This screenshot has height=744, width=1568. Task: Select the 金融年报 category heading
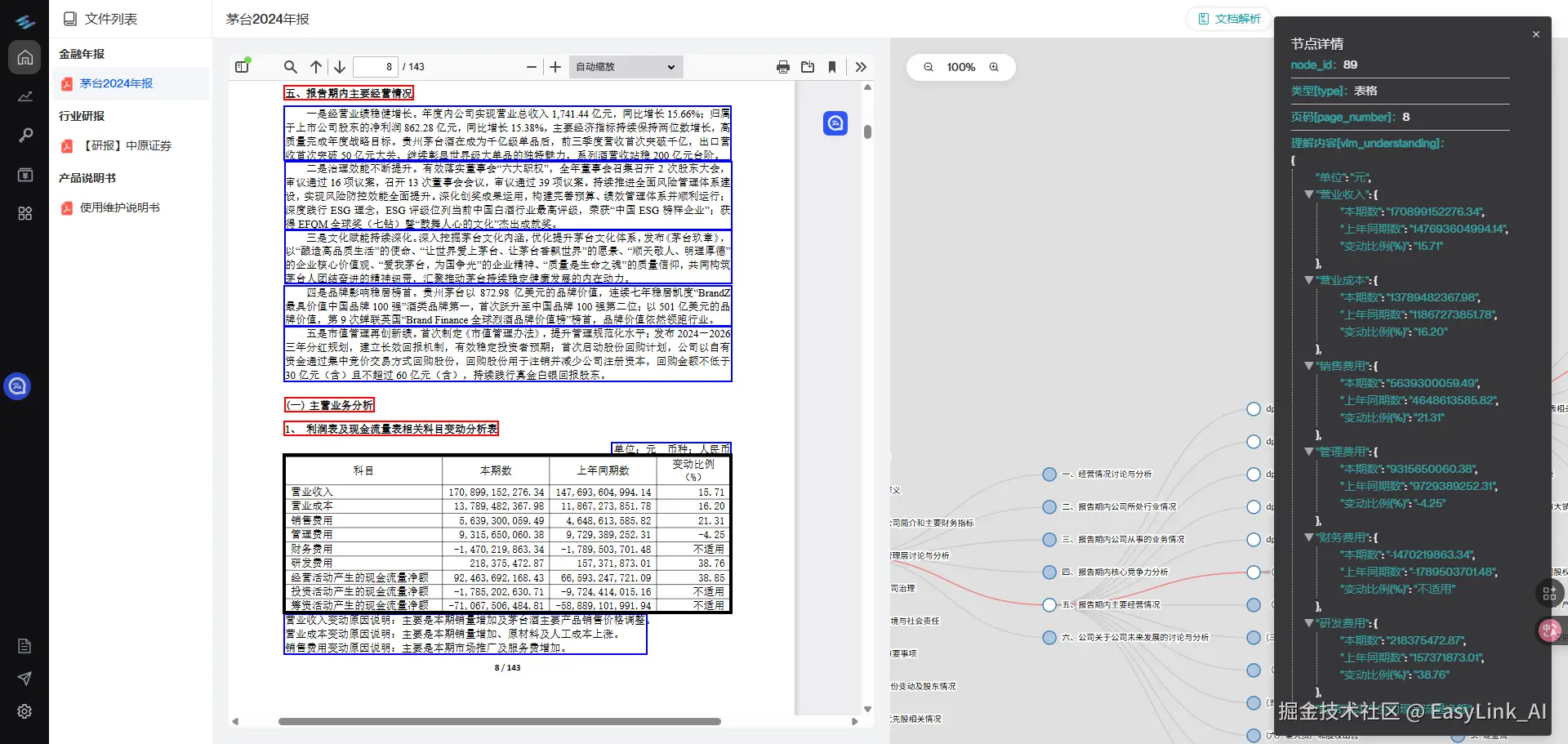click(82, 54)
